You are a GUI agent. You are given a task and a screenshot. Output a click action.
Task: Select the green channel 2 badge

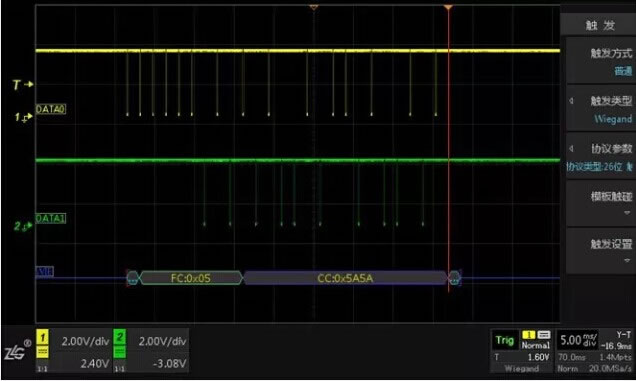(x=119, y=337)
